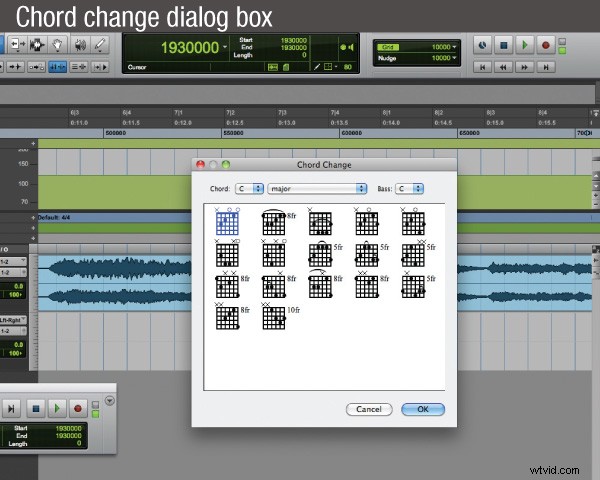
Task: Toggle Tab to Transients button
Action: (x=16, y=67)
